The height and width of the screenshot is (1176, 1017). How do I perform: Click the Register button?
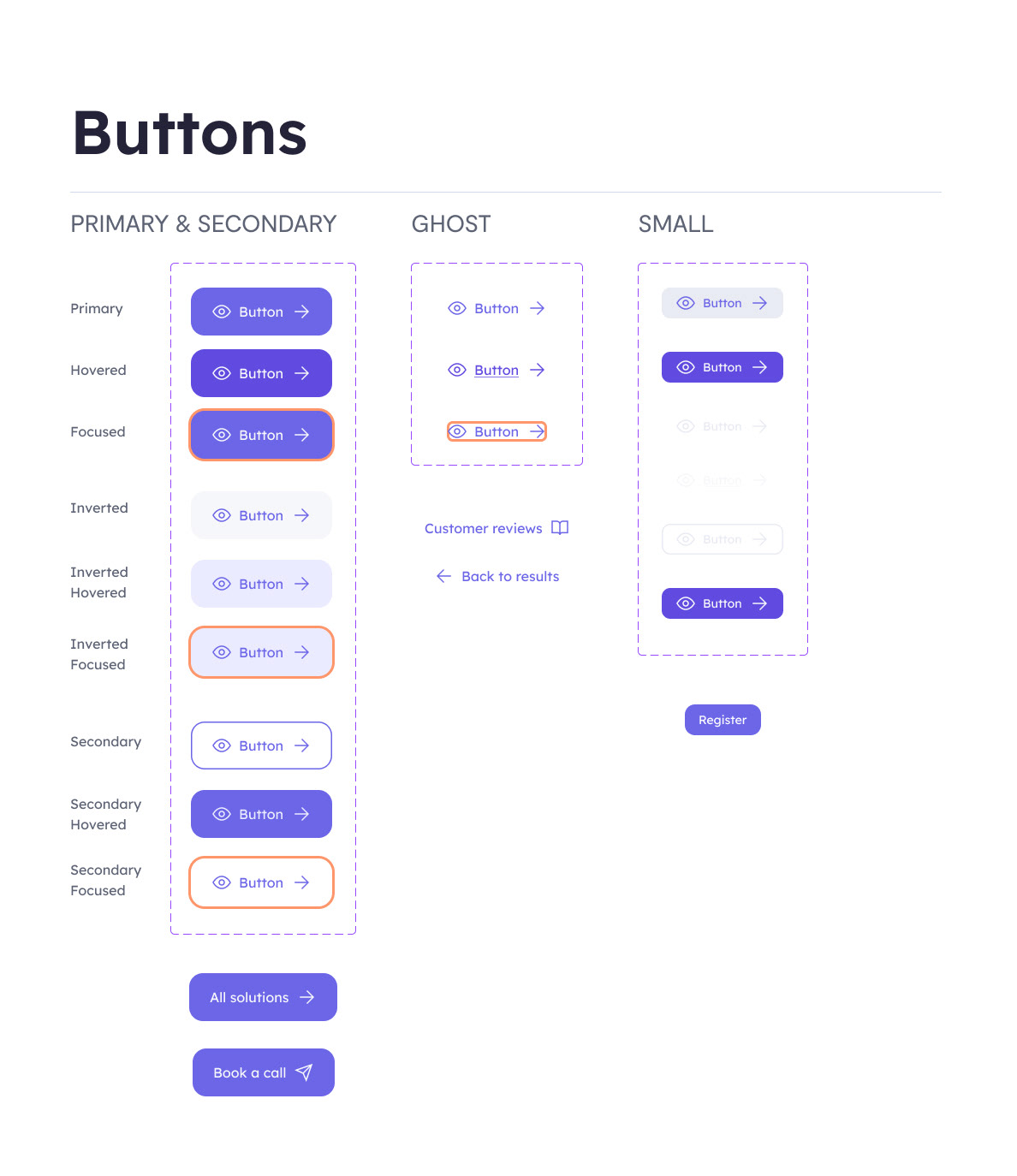click(x=723, y=720)
